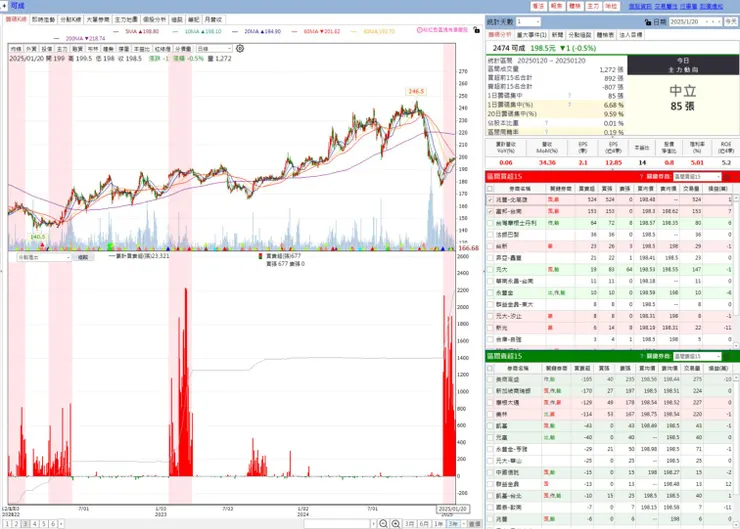
Task: Click the lock icon beside the 日期 field
Action: click(648, 22)
